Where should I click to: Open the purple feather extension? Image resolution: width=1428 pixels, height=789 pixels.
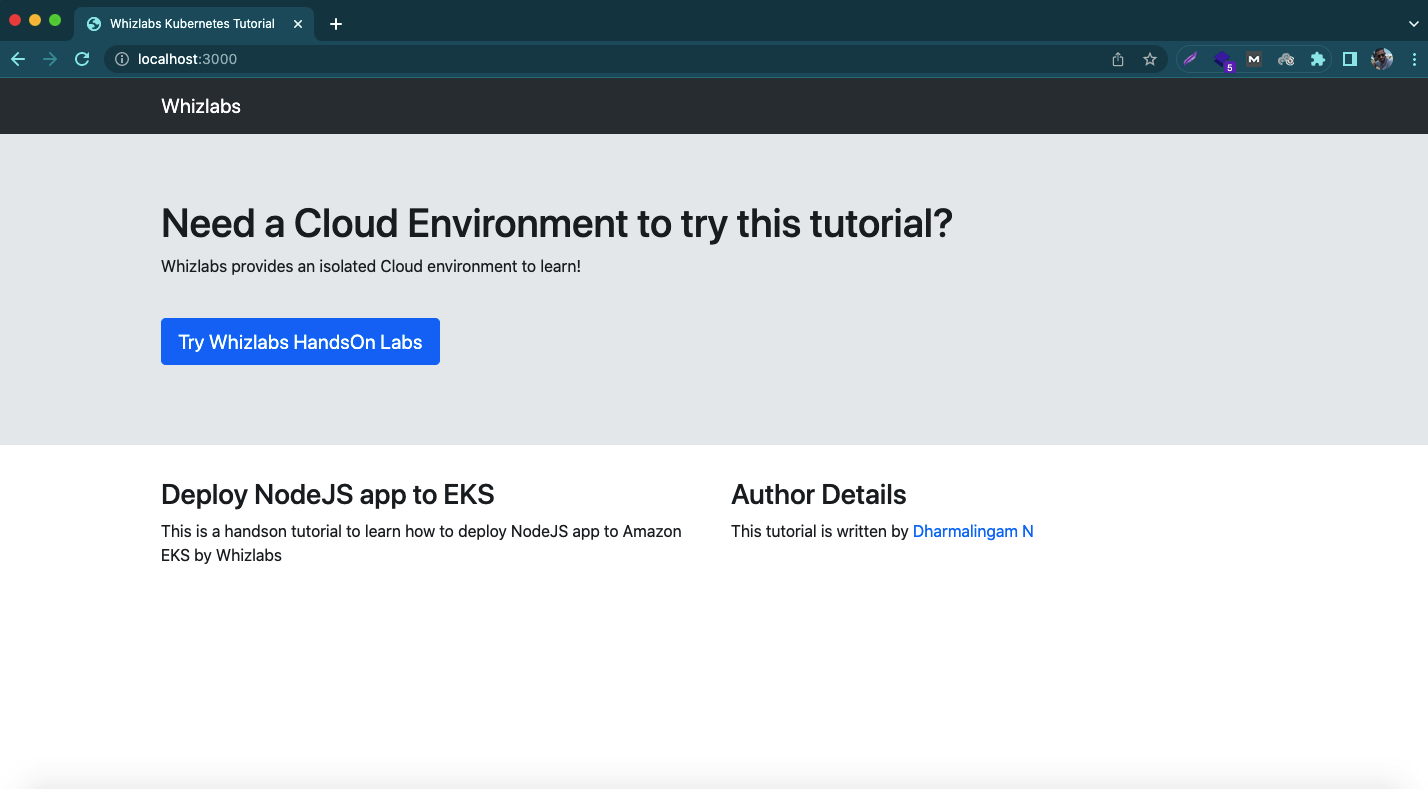coord(1190,59)
